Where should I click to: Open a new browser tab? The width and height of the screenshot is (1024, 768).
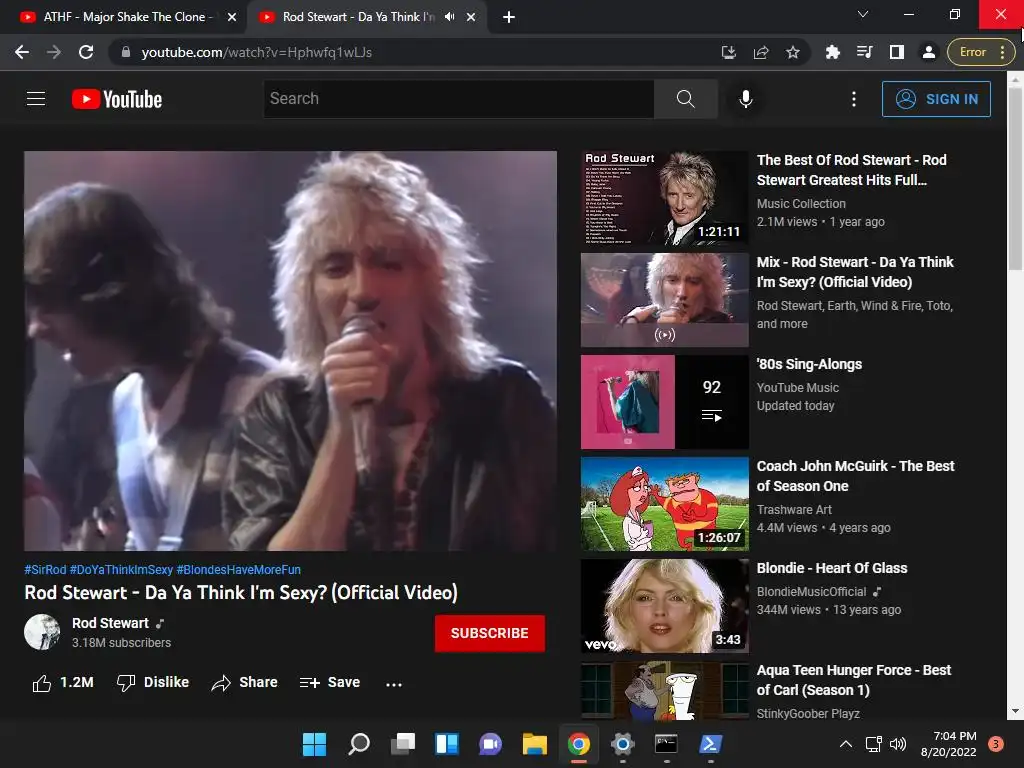click(509, 17)
